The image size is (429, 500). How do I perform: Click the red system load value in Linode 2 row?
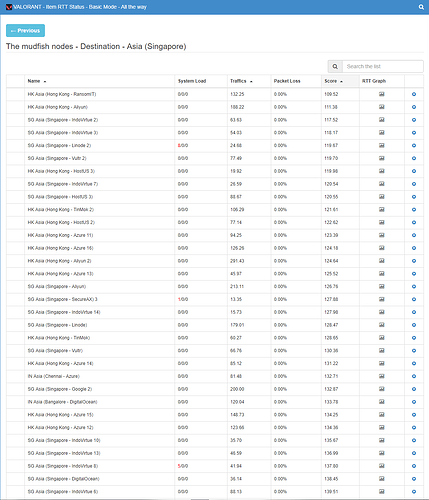point(179,145)
